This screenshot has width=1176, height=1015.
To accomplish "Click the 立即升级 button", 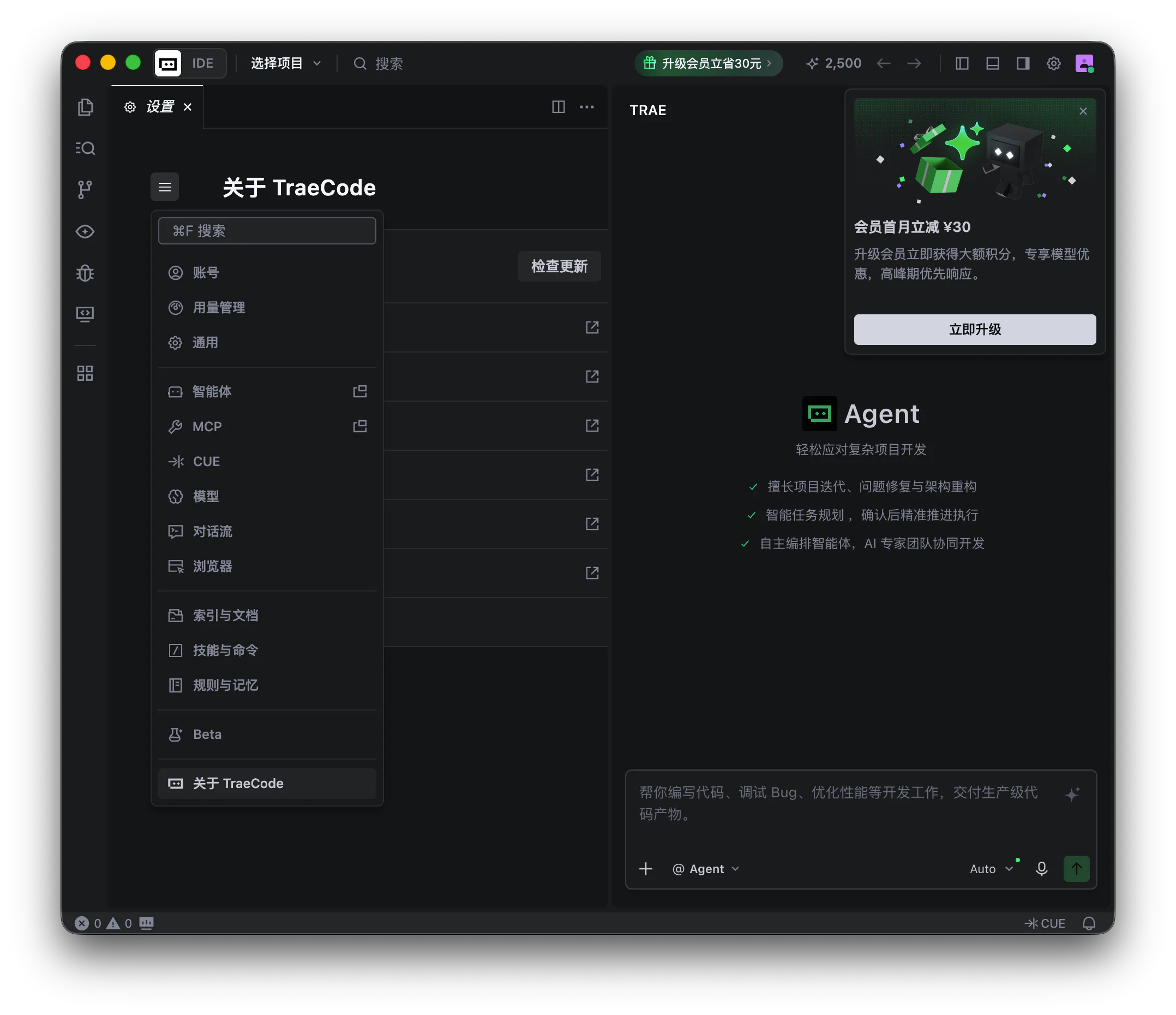I will (975, 329).
